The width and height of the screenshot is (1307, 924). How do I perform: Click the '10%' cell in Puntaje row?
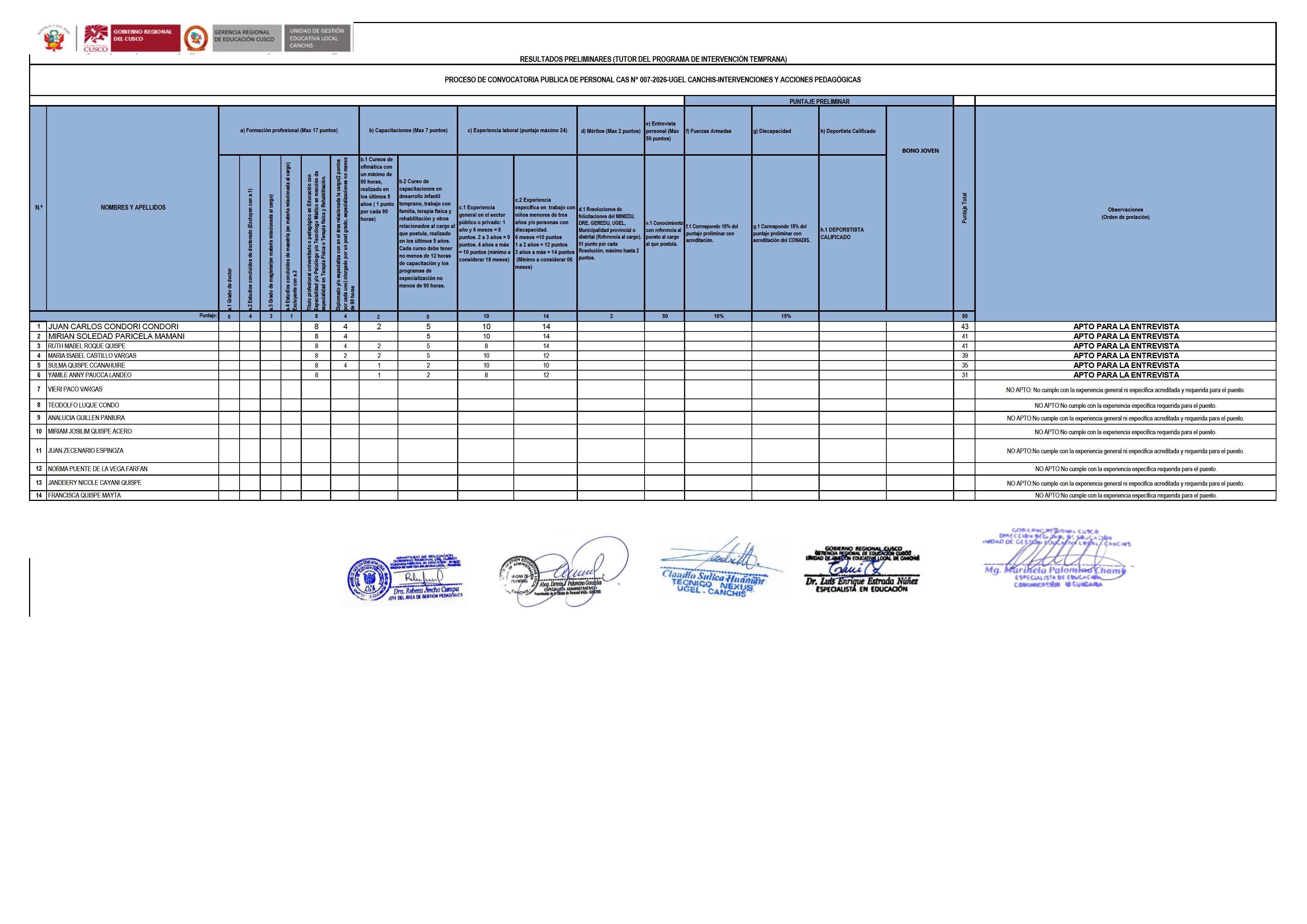[718, 316]
